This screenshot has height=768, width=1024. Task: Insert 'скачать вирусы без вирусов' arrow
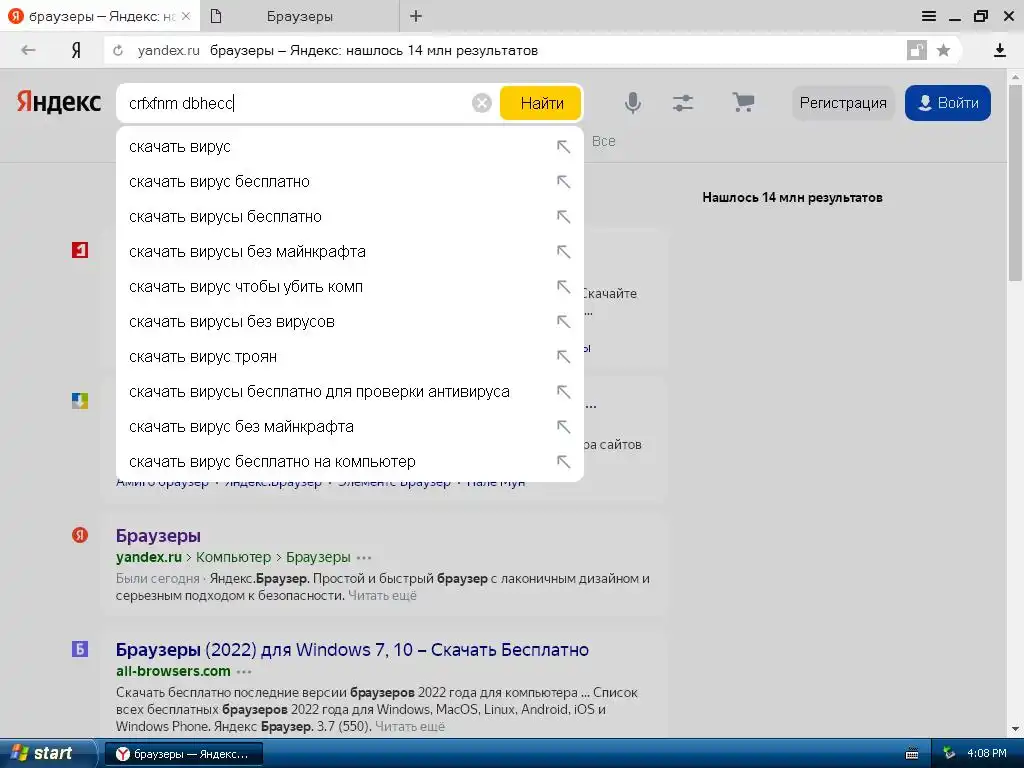point(563,321)
